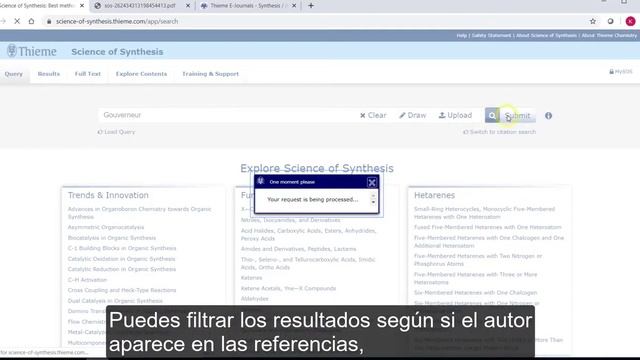640x360 pixels.
Task: Open the Safety Statement link
Action: click(491, 36)
